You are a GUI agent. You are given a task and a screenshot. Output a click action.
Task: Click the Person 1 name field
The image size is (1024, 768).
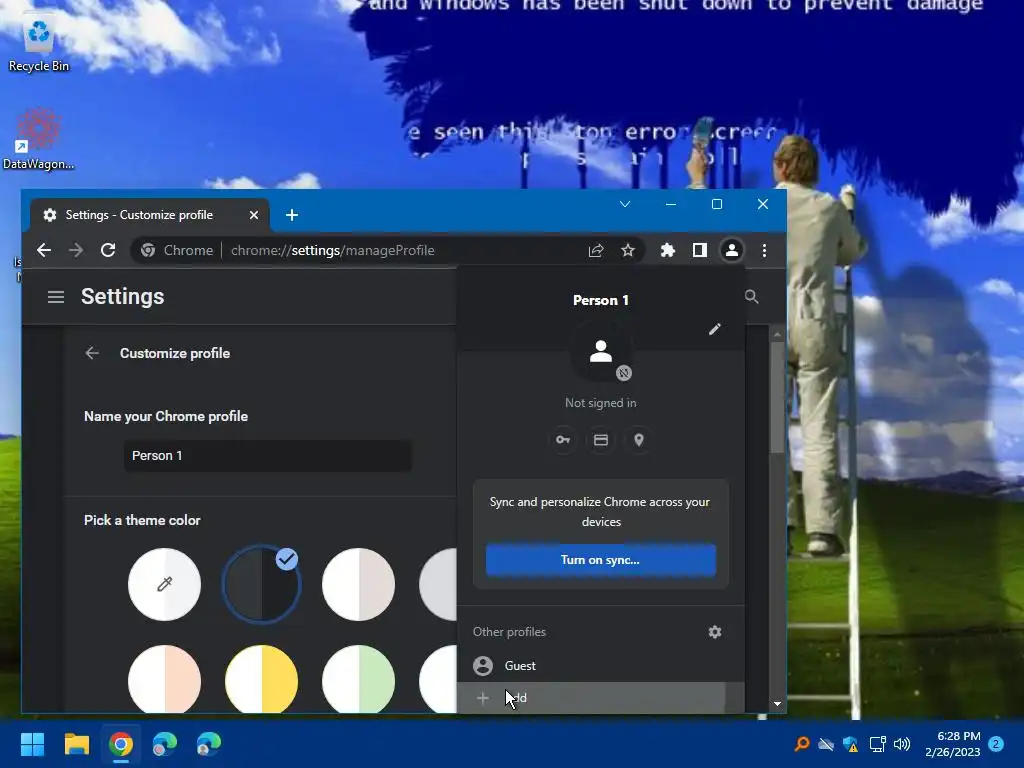tap(268, 456)
